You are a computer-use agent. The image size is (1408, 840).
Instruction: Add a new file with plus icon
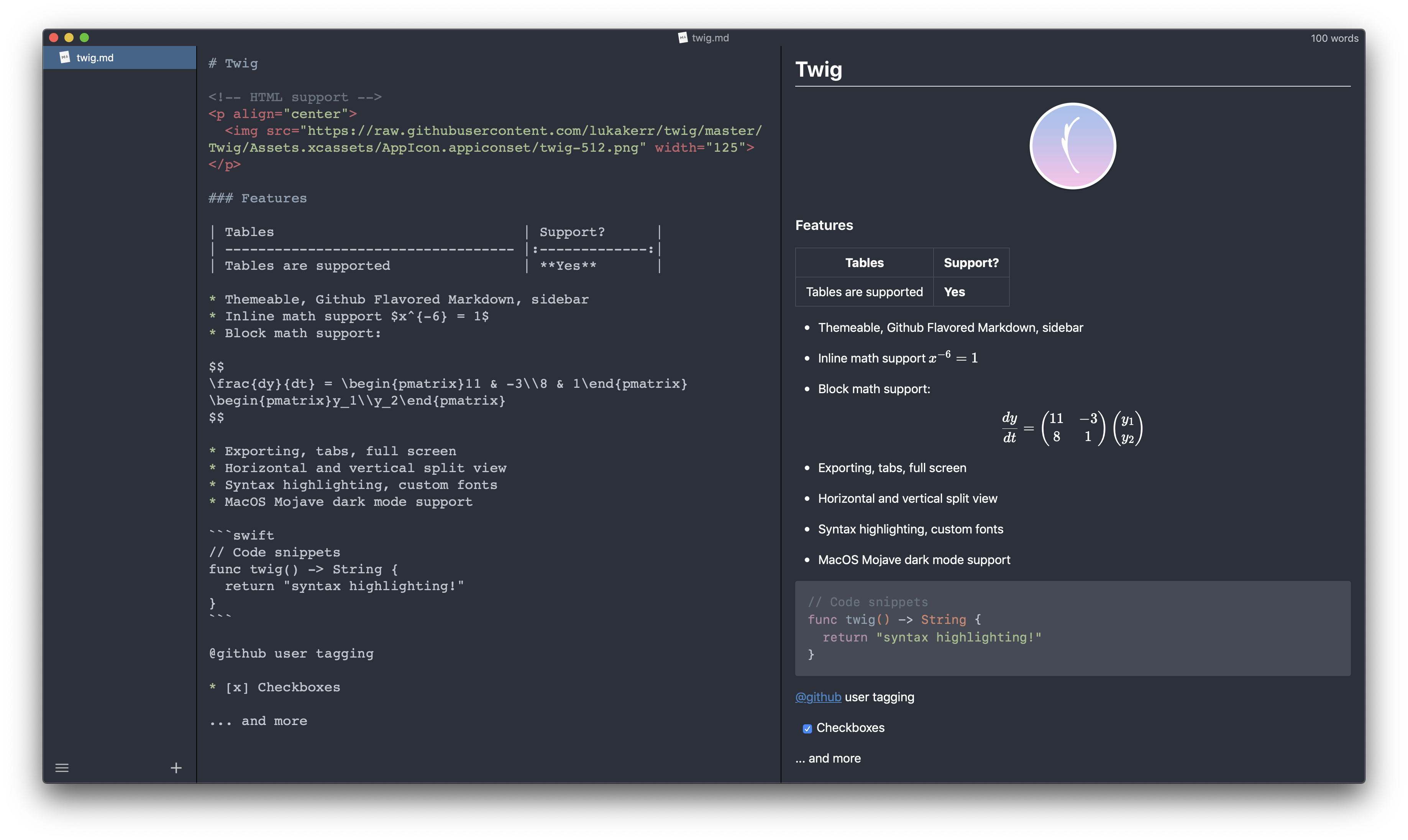[176, 768]
